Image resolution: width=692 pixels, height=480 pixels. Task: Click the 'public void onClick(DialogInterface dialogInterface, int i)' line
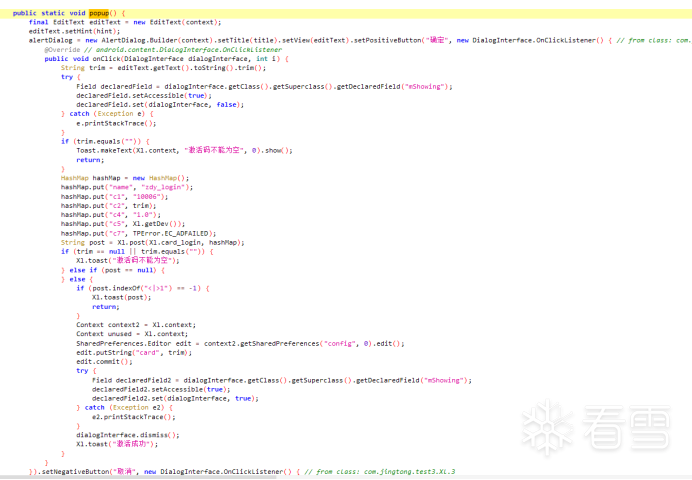[x=166, y=59]
